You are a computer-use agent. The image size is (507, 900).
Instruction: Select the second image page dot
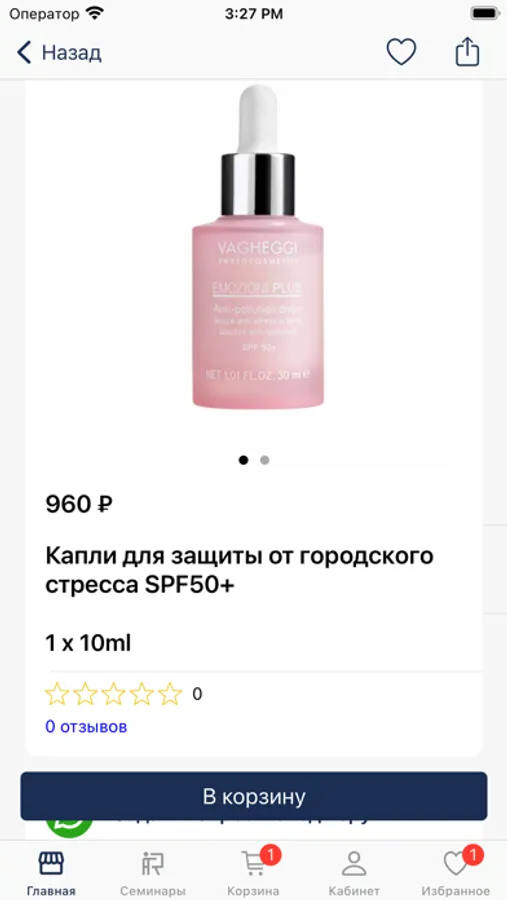[264, 460]
